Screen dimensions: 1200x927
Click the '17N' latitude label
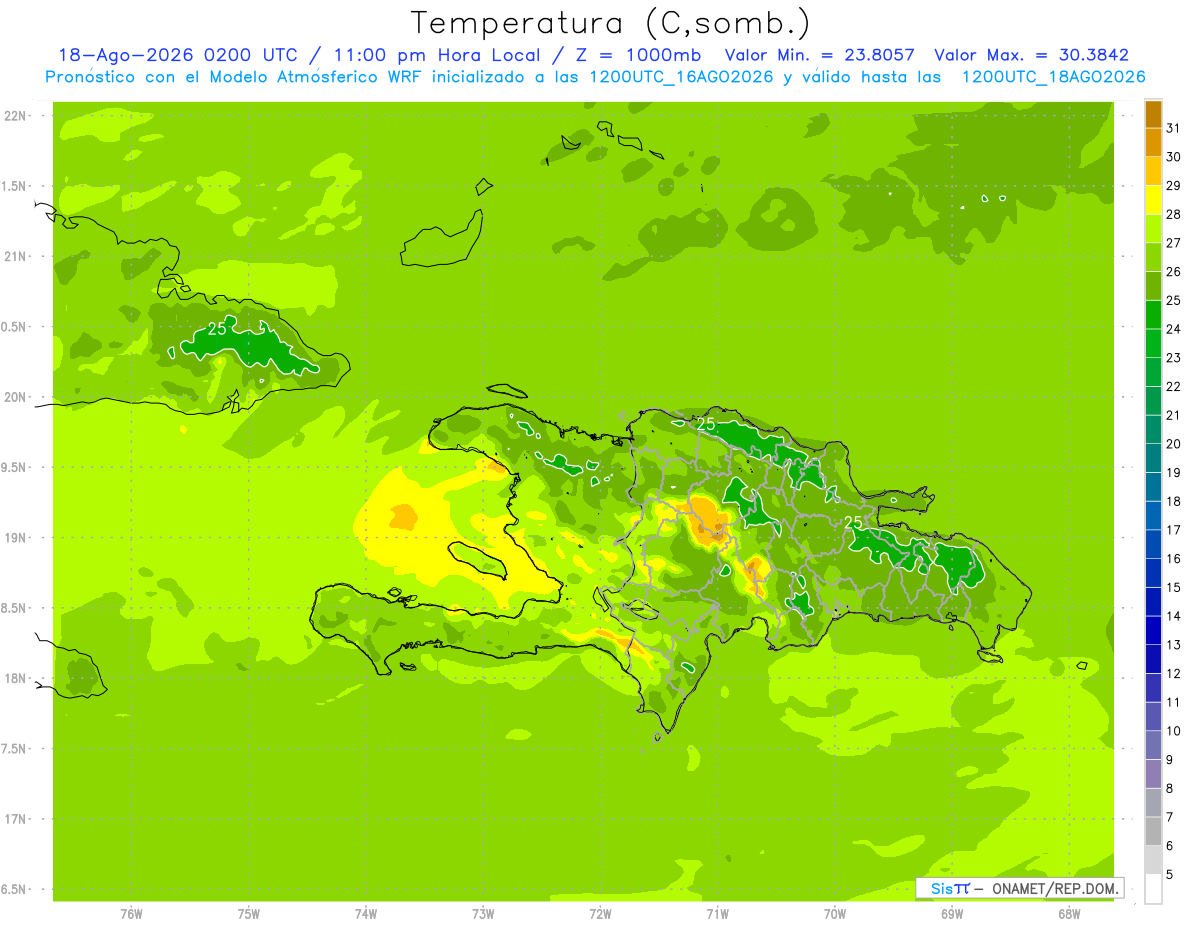[x=14, y=819]
